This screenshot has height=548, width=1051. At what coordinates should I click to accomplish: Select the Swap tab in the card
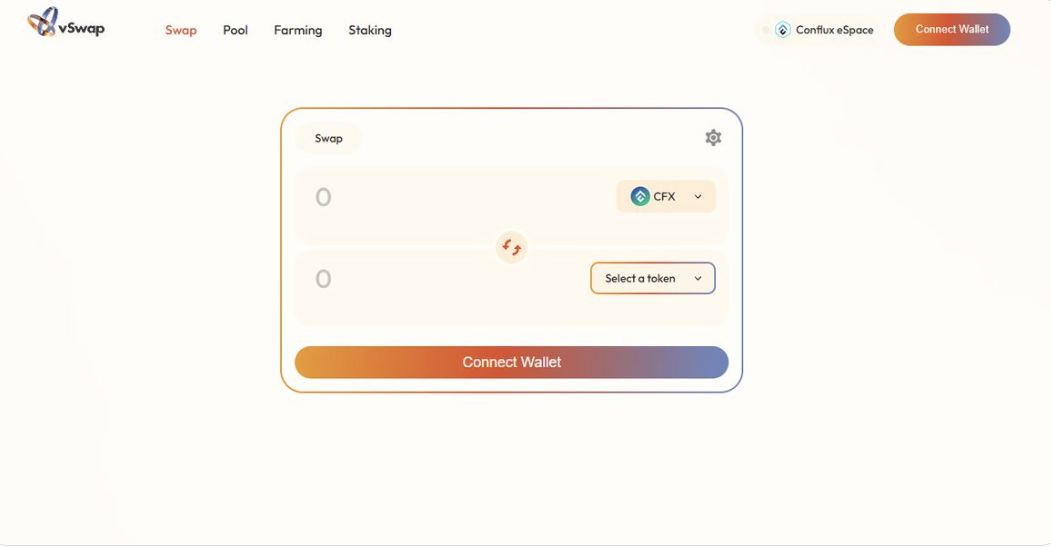pos(328,139)
